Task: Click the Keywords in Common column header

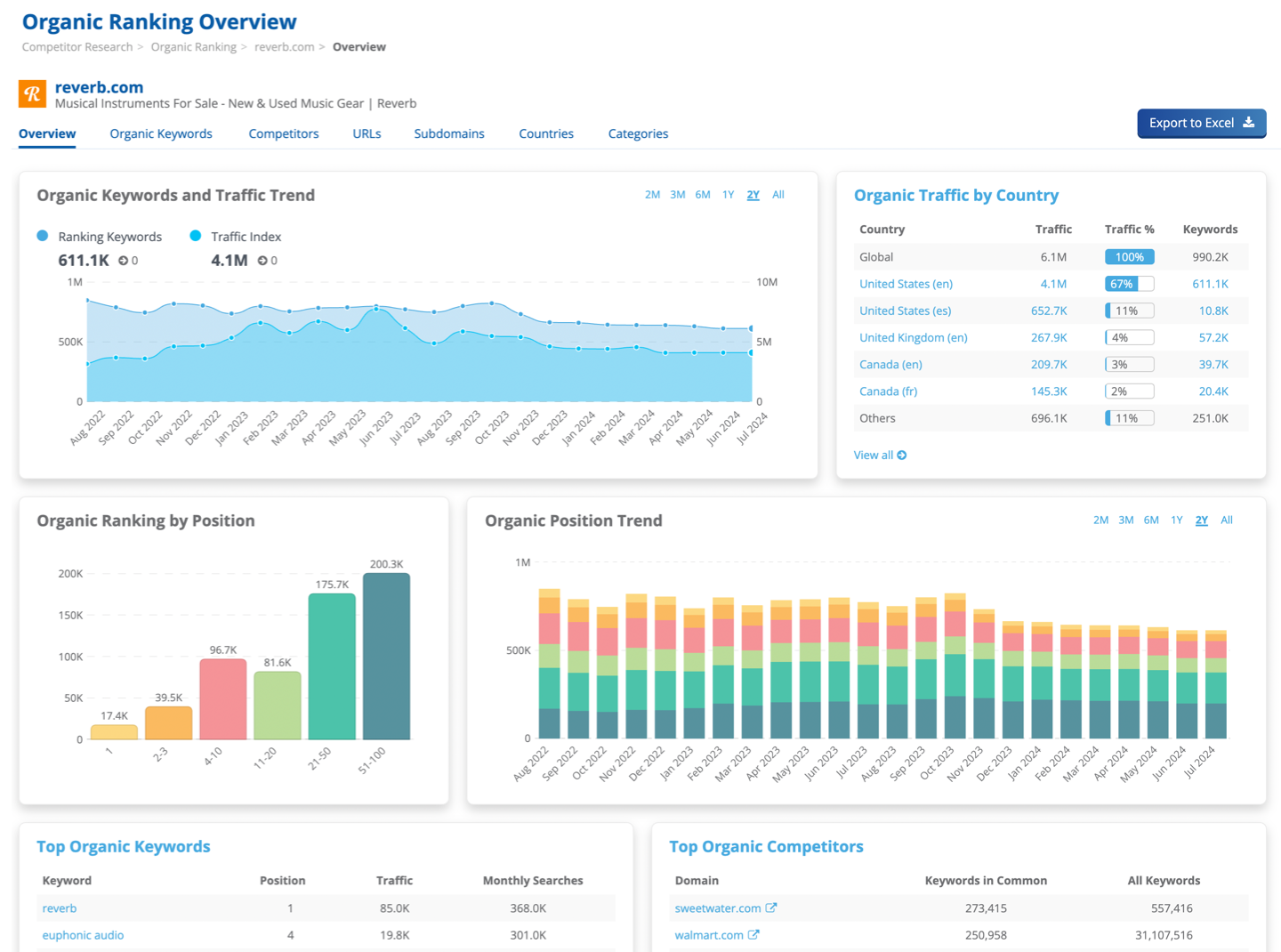Action: (x=986, y=881)
